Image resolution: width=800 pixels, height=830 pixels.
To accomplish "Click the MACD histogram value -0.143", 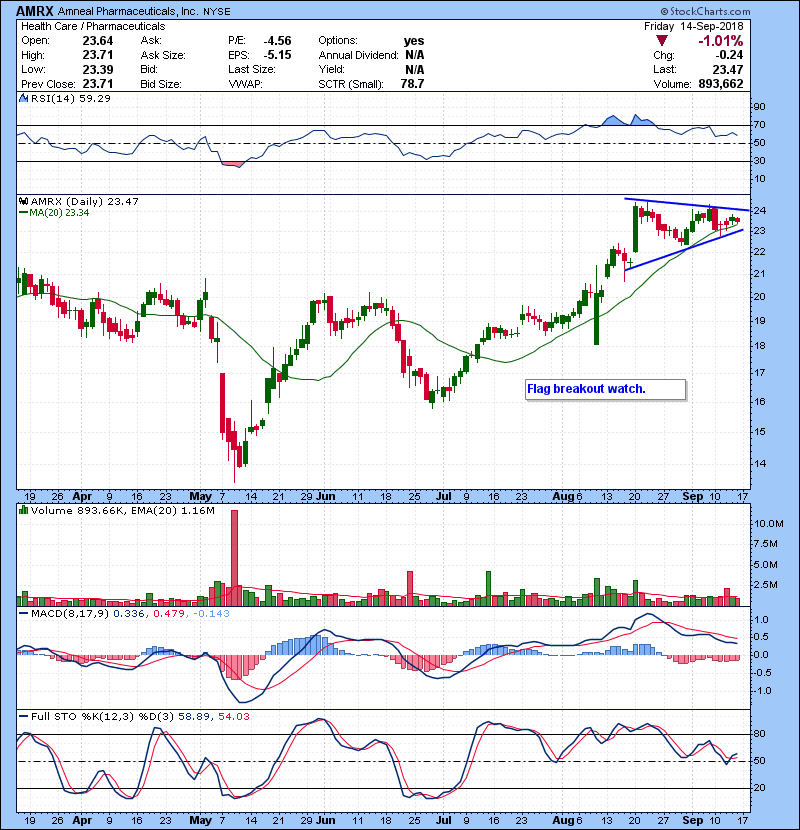I will click(211, 614).
